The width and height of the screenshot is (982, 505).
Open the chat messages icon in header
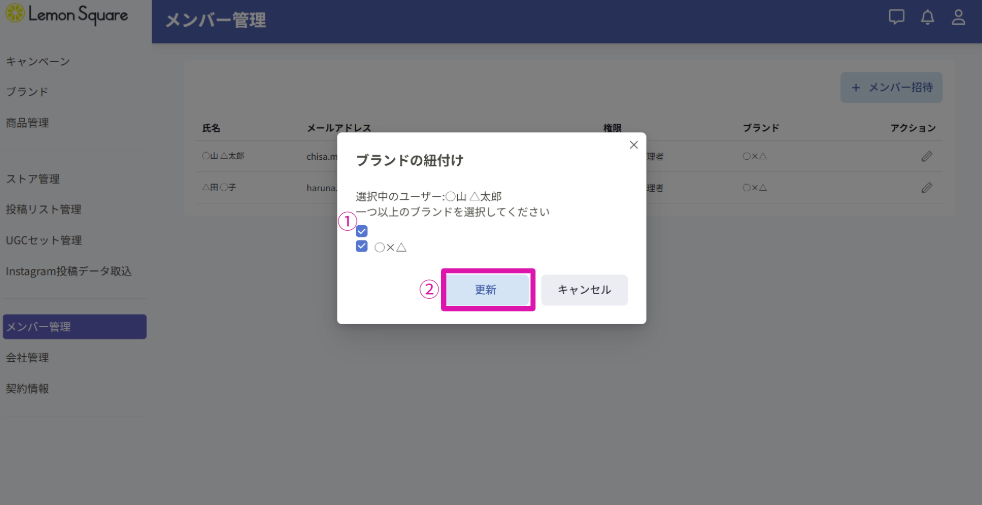pyautogui.click(x=896, y=17)
